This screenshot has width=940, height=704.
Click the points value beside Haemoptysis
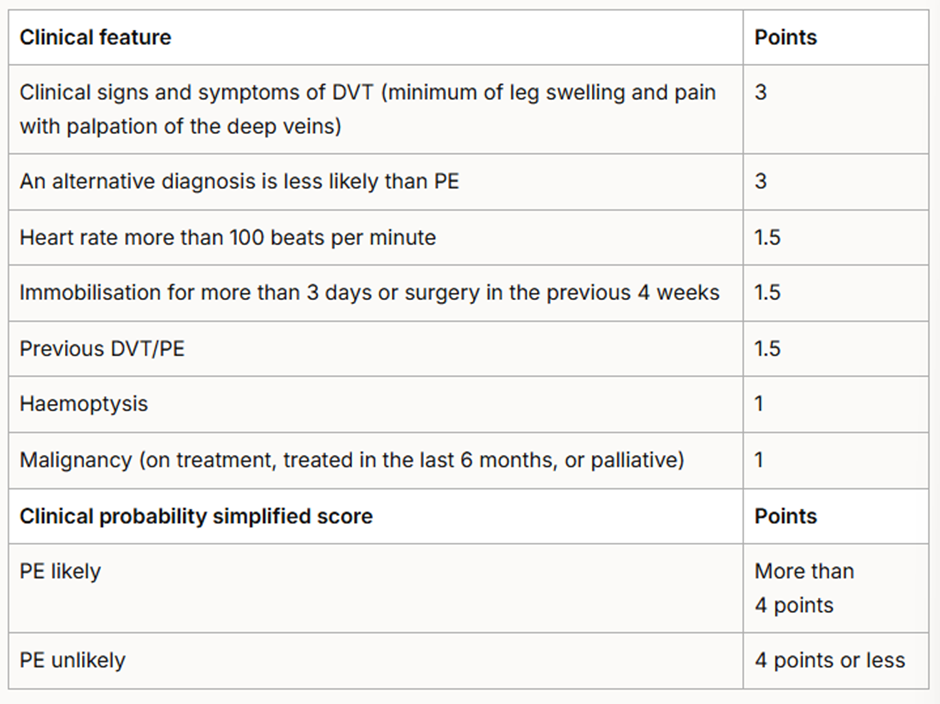pos(760,404)
